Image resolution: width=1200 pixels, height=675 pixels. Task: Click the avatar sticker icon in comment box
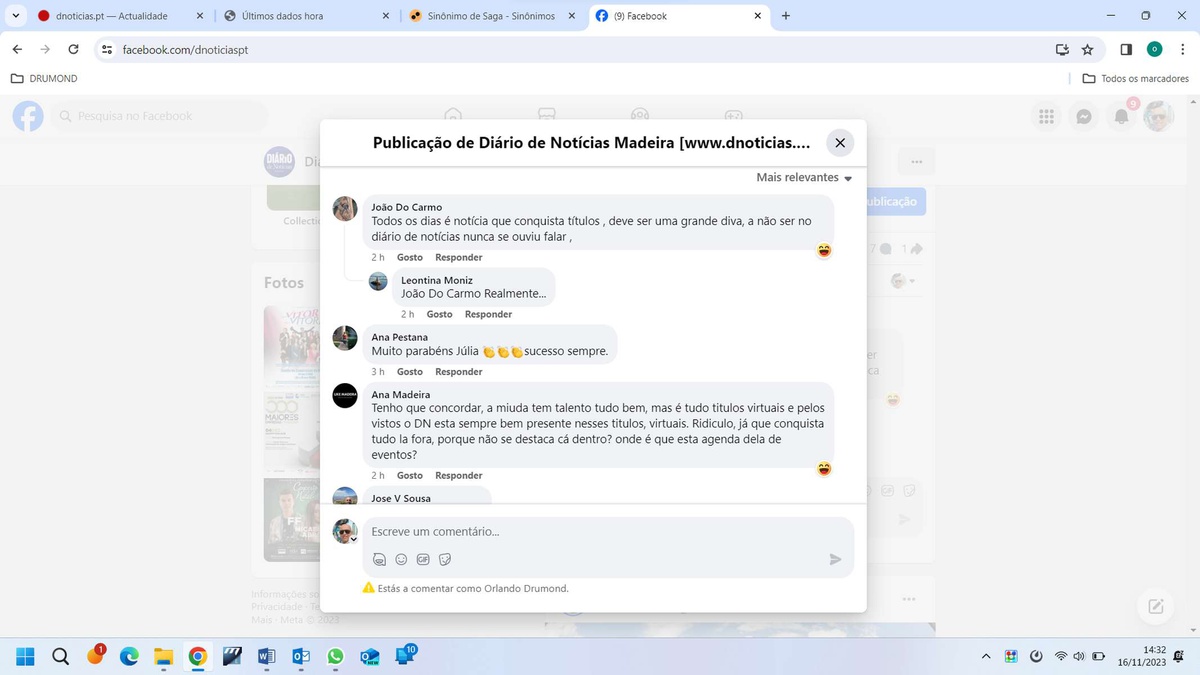point(379,560)
